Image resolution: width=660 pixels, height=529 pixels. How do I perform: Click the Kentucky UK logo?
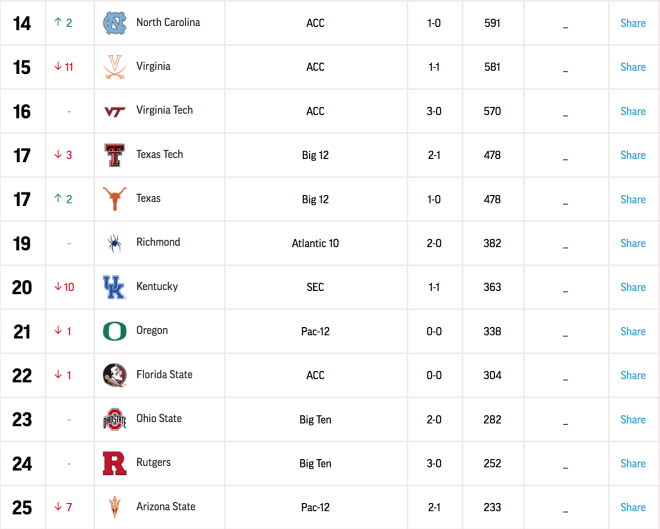[x=114, y=287]
